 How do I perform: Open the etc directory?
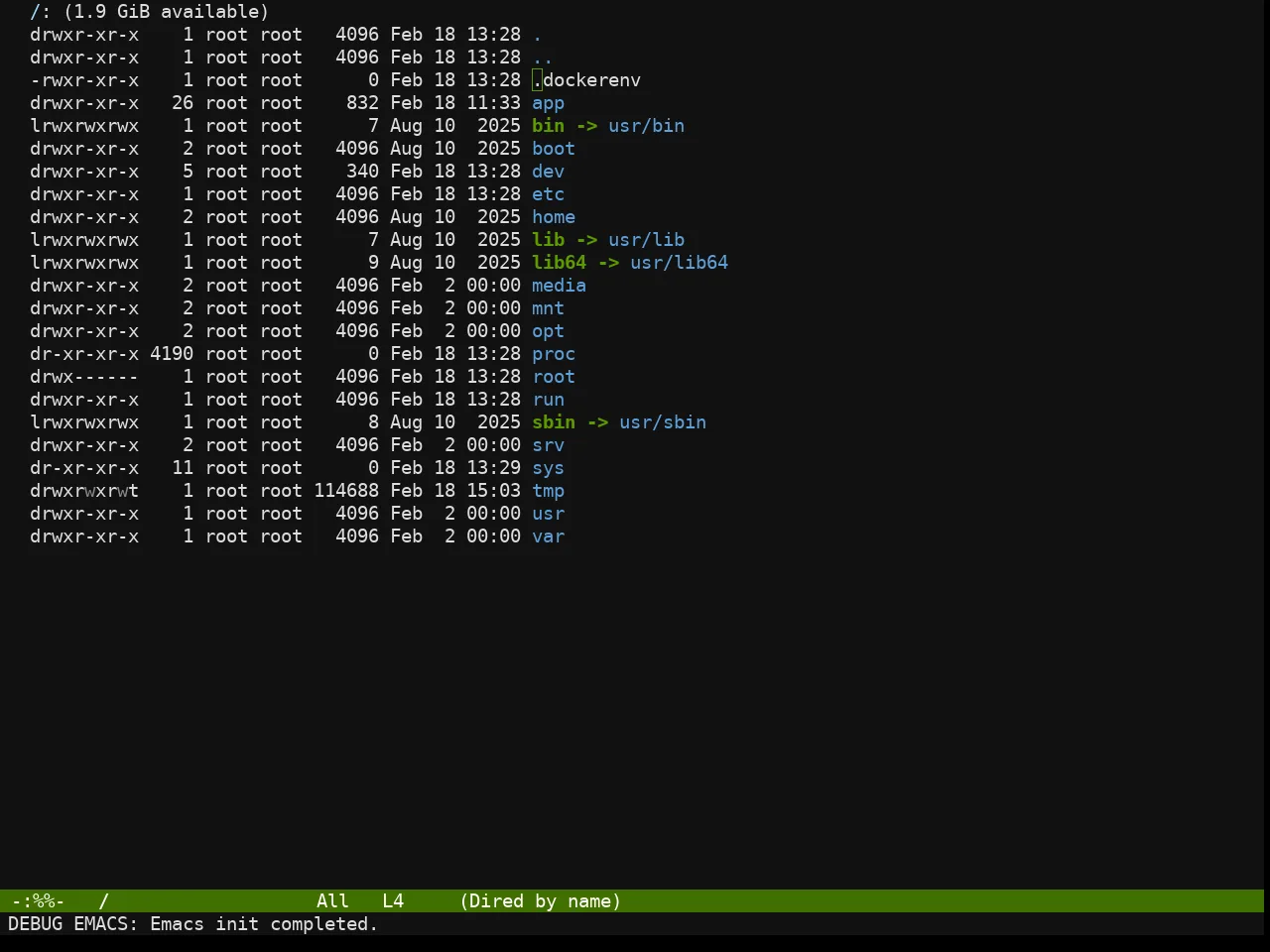[x=548, y=194]
